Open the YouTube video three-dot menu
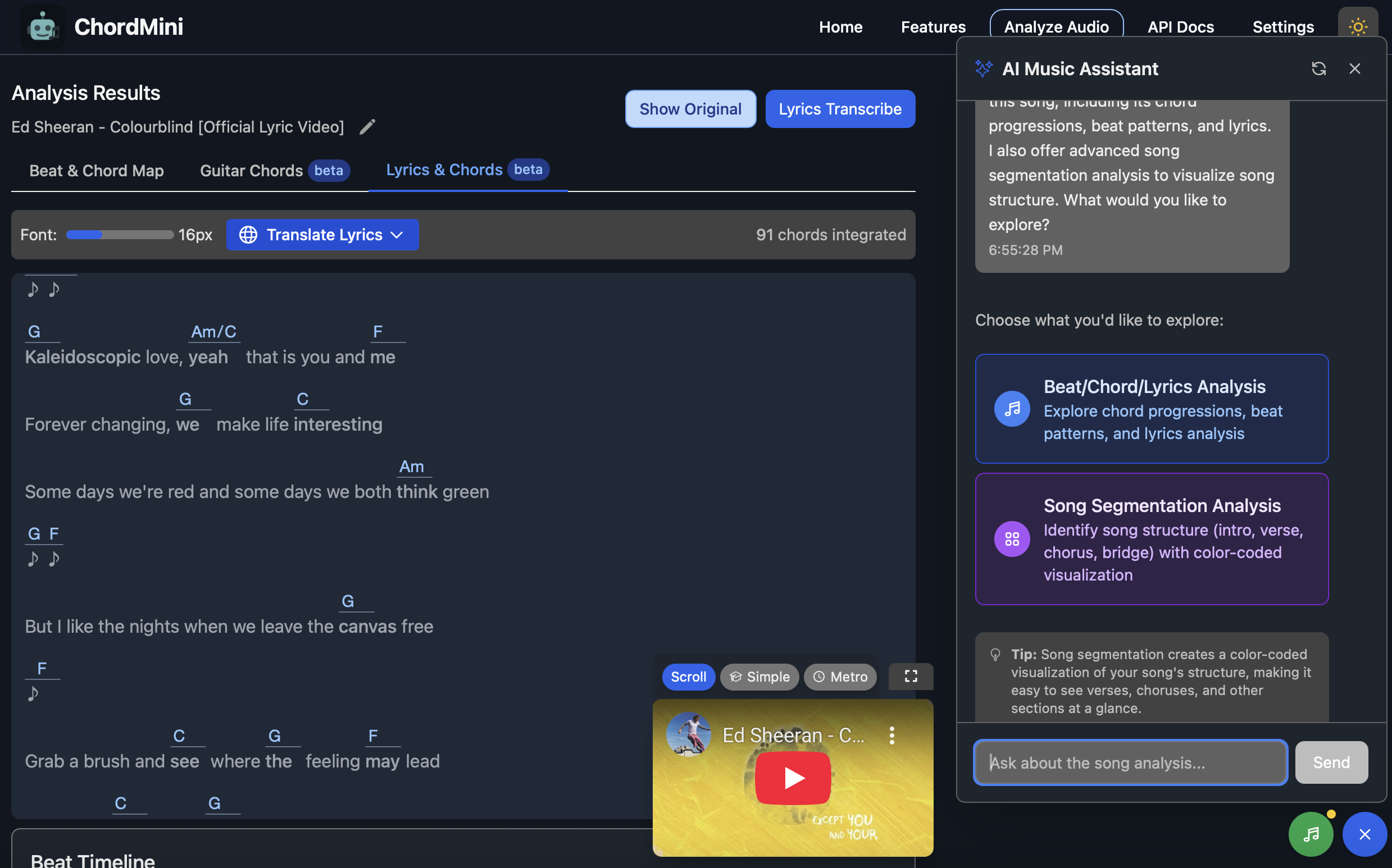The image size is (1392, 868). (892, 735)
